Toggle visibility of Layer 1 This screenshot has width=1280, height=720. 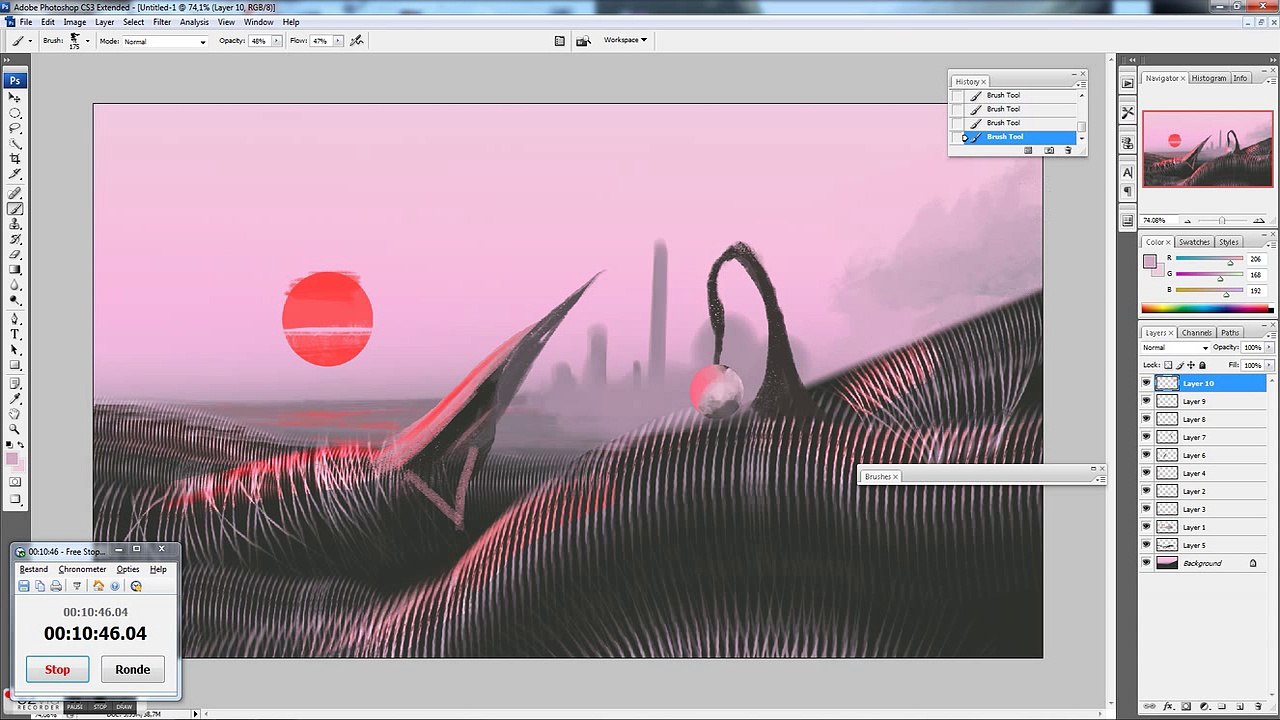[x=1146, y=527]
